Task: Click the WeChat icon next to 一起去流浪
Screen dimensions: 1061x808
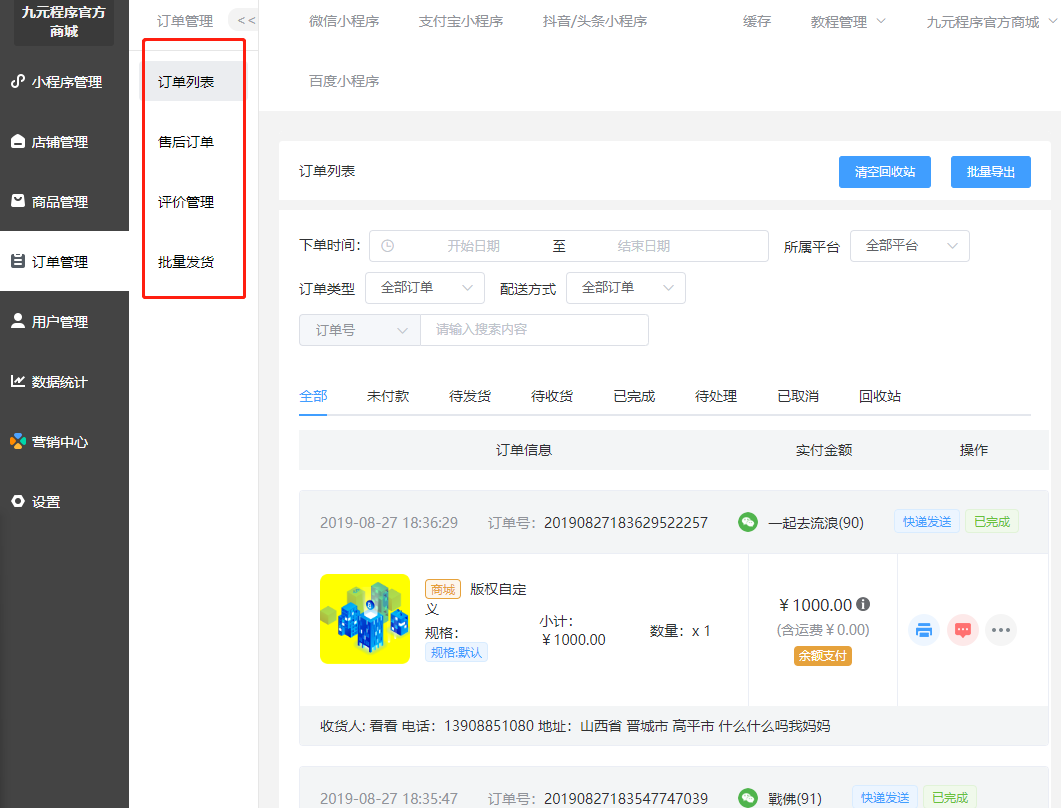Action: (747, 522)
